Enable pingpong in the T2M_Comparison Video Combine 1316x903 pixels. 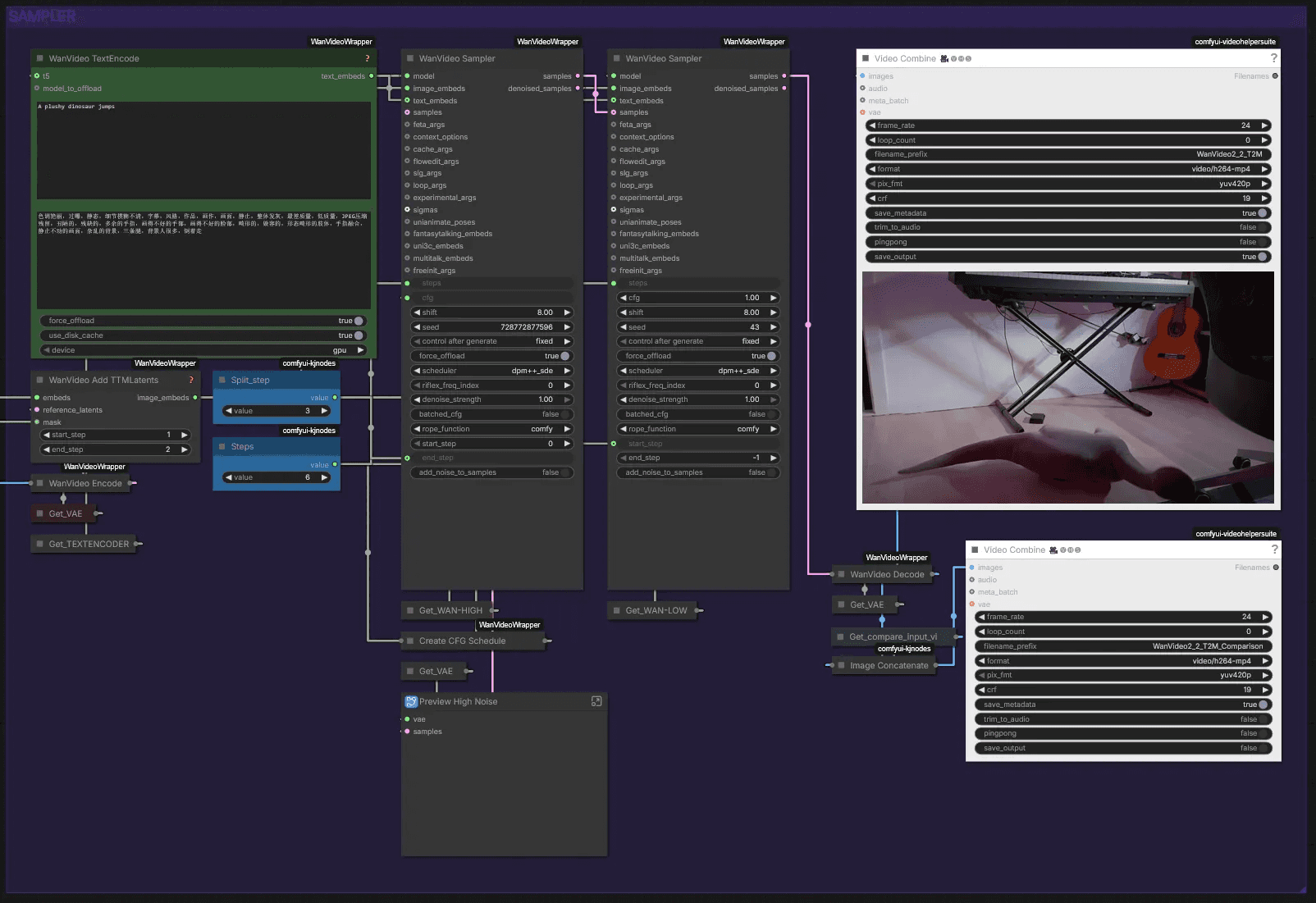[x=1262, y=734]
